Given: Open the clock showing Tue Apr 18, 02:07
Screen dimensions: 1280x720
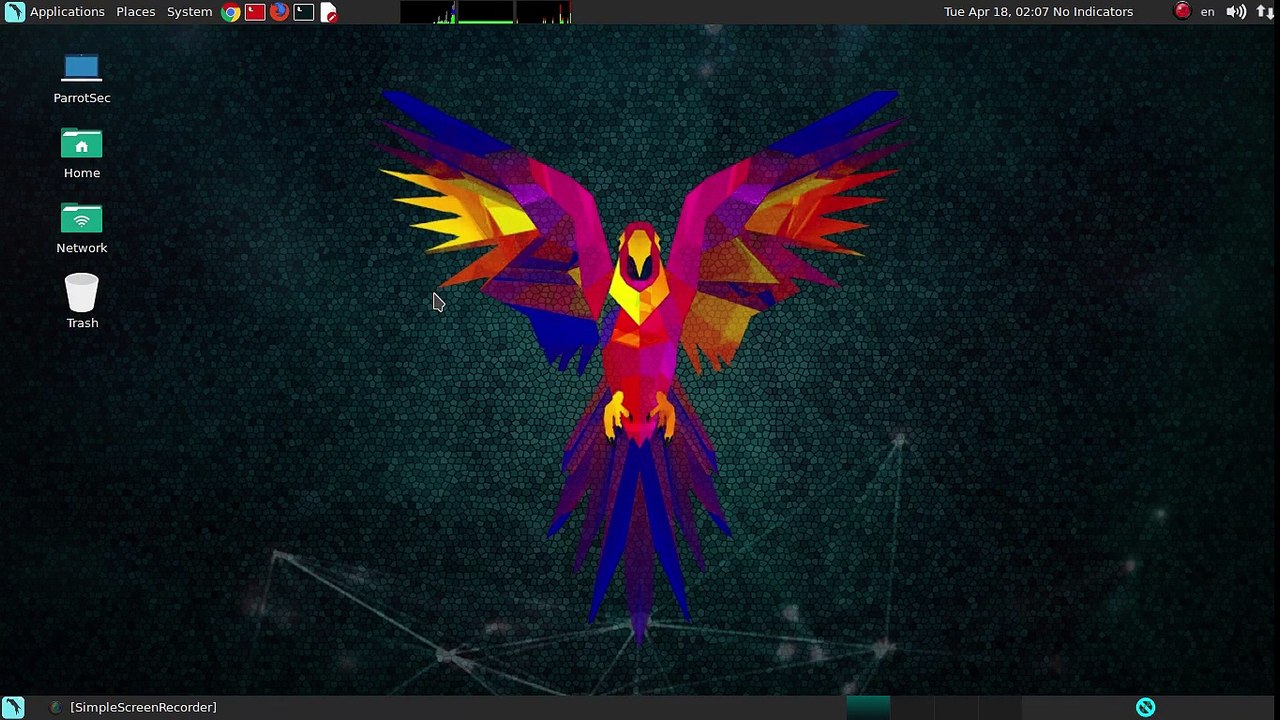Looking at the screenshot, I should pyautogui.click(x=994, y=12).
